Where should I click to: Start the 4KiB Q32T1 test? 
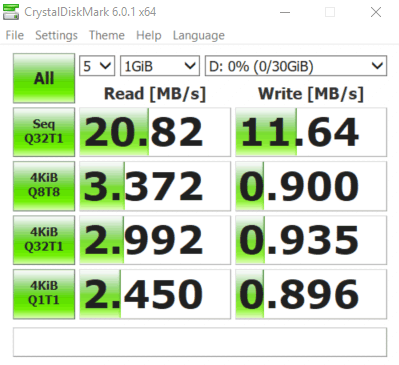pos(44,240)
